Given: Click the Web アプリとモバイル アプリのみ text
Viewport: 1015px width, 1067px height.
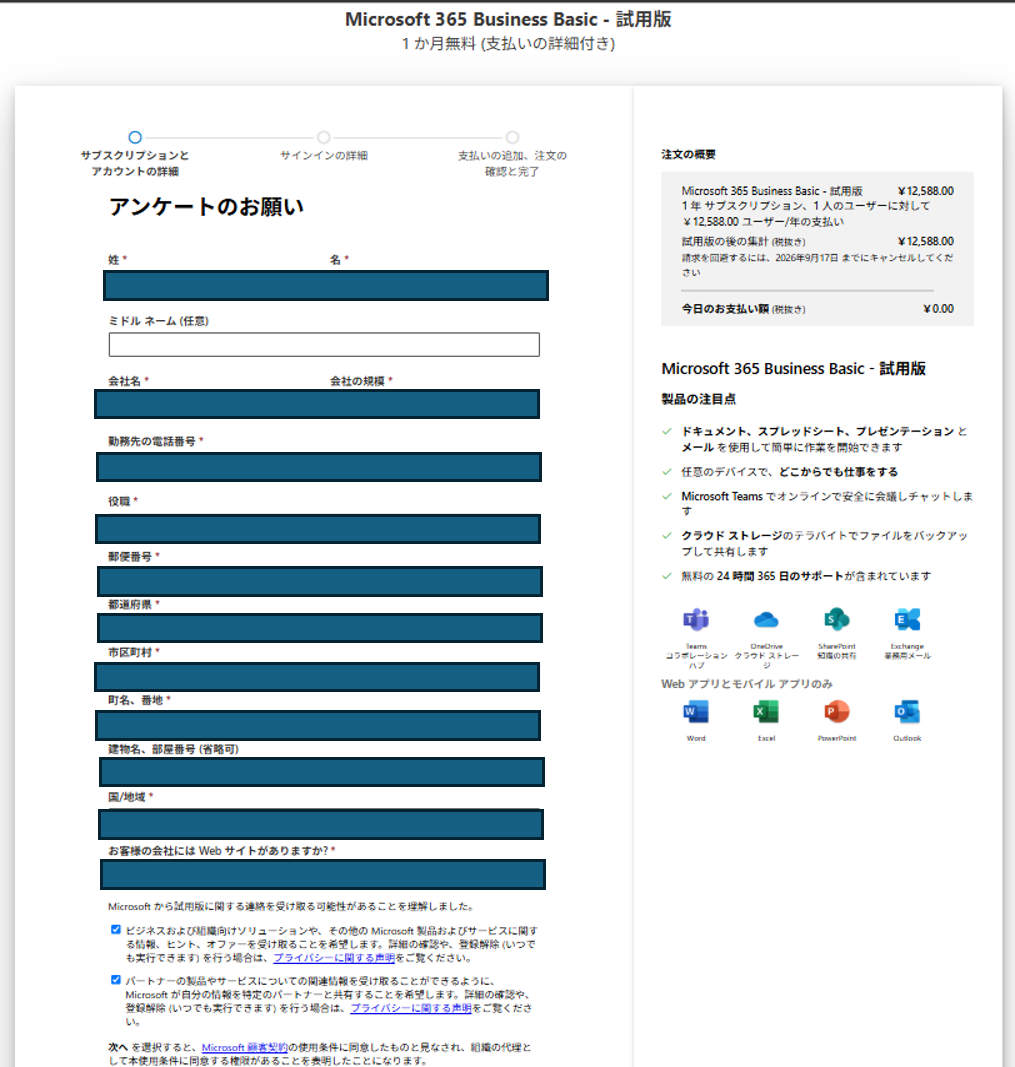Looking at the screenshot, I should (x=746, y=684).
